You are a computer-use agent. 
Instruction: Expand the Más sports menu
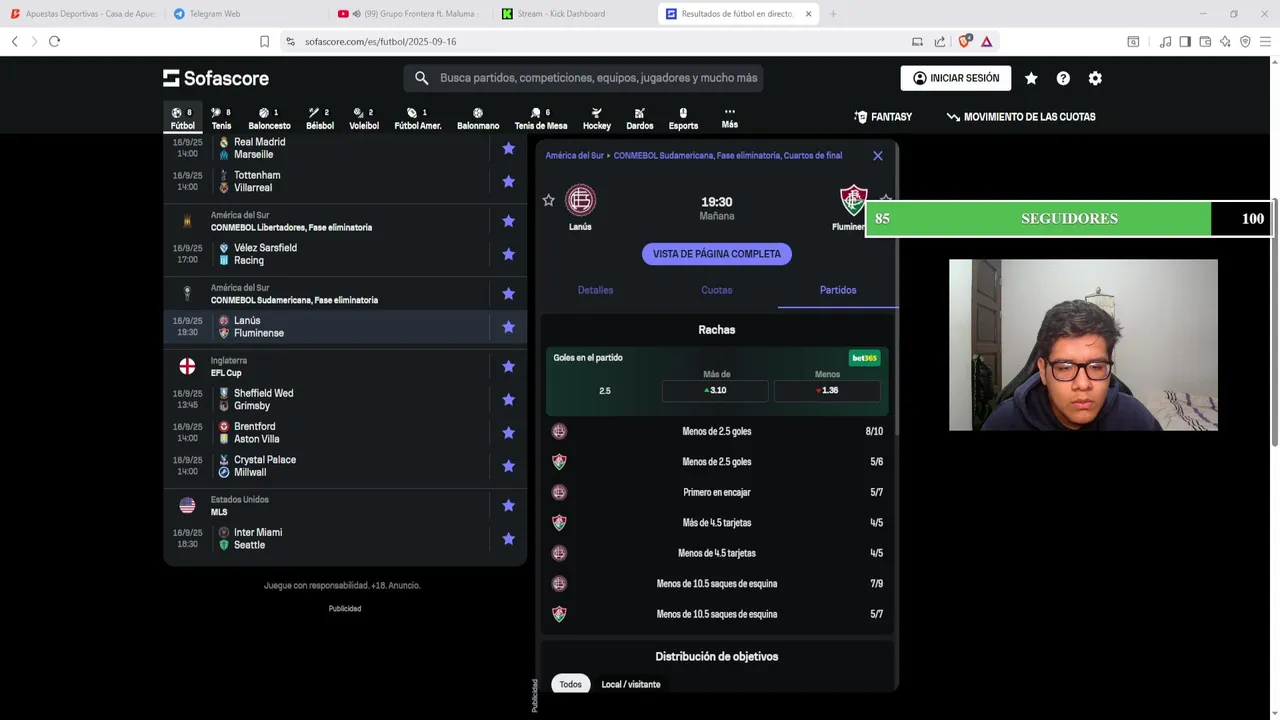pyautogui.click(x=730, y=118)
